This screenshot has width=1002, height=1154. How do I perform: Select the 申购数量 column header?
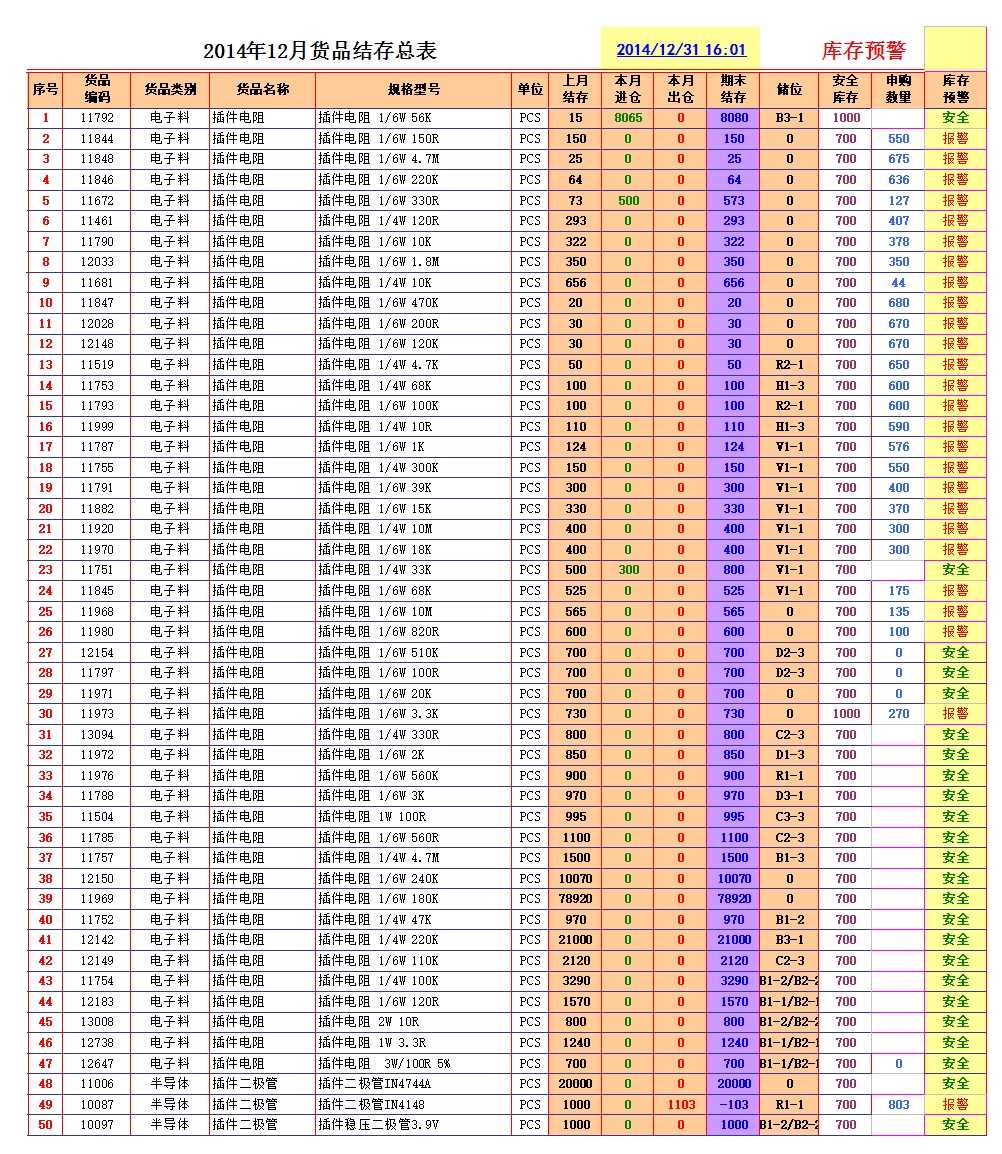click(898, 89)
